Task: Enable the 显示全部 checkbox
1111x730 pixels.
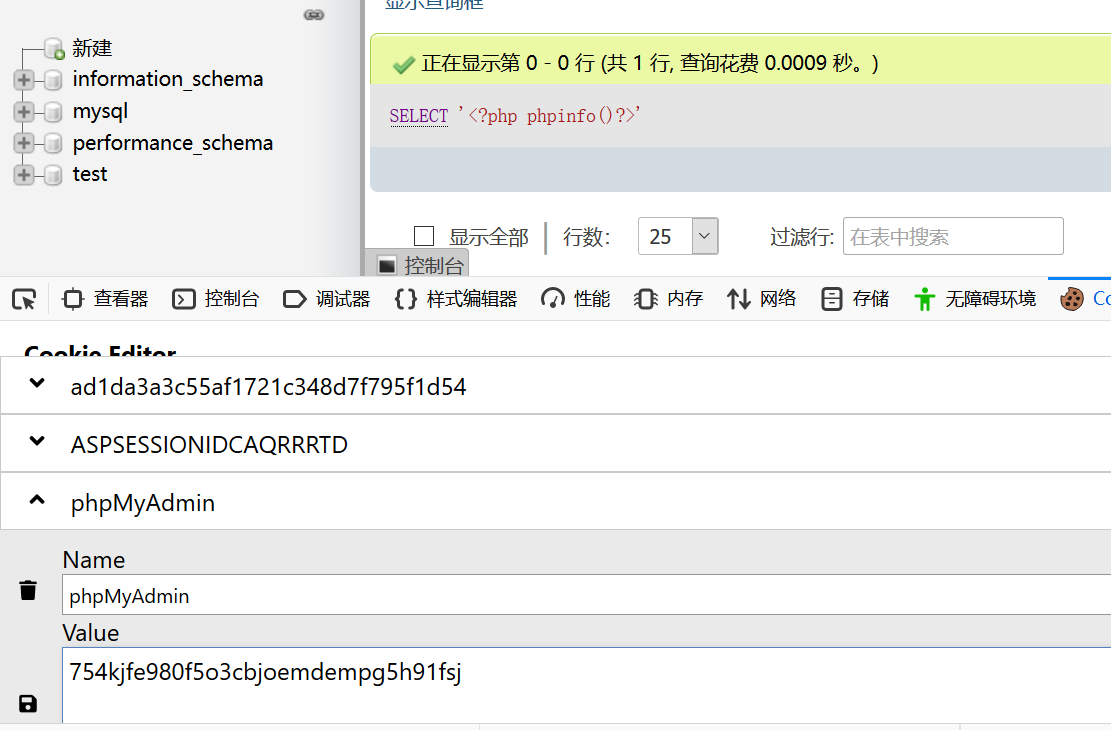Action: (424, 236)
